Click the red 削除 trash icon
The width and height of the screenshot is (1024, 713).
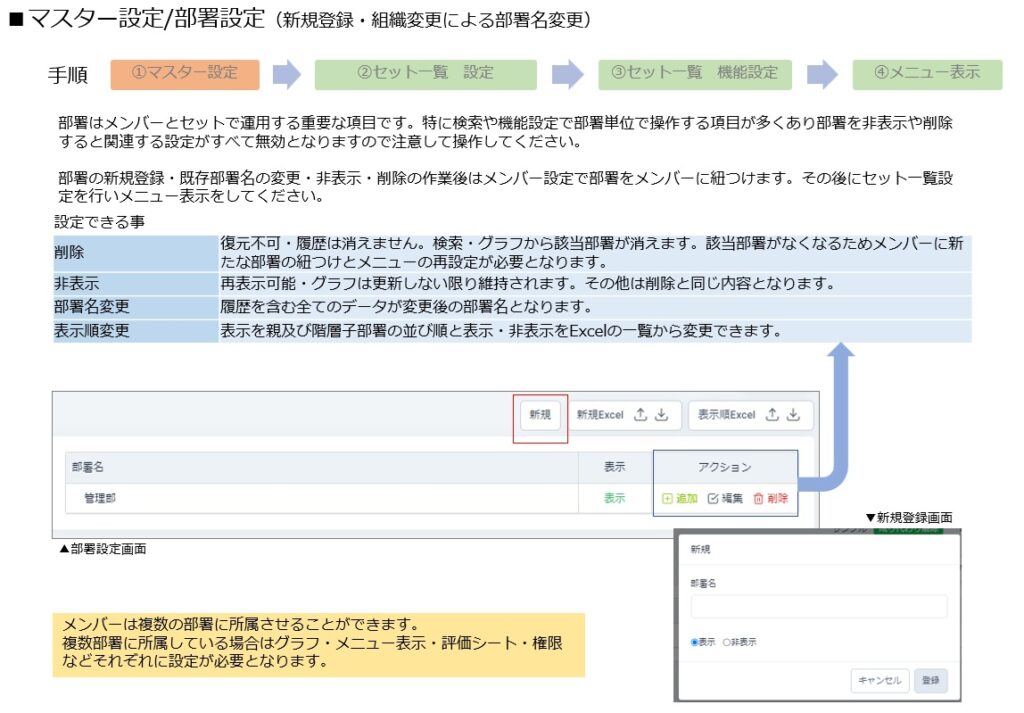pos(758,498)
